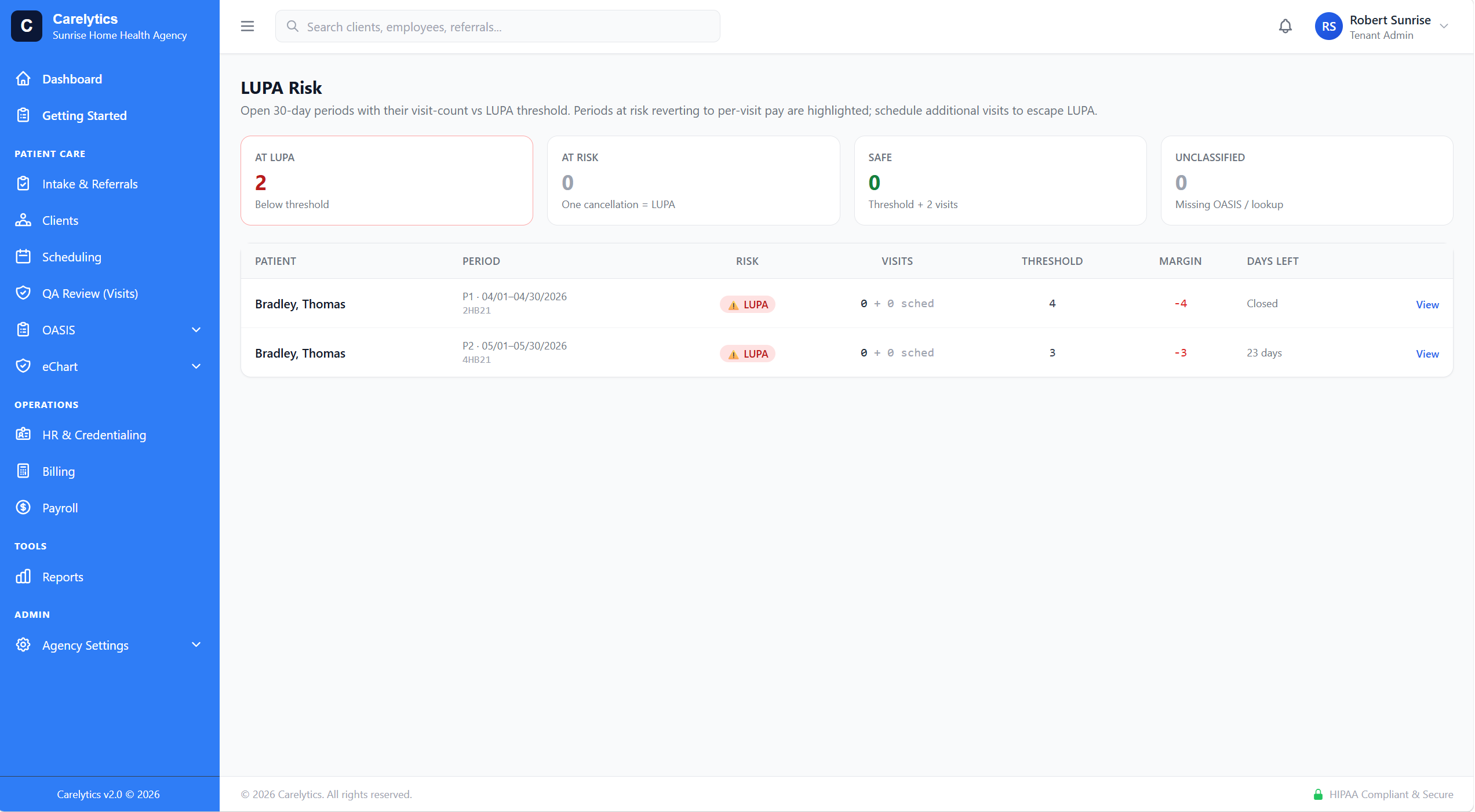This screenshot has height=812, width=1475.
Task: Expand the OASIS submenu chevron
Action: pyautogui.click(x=196, y=330)
